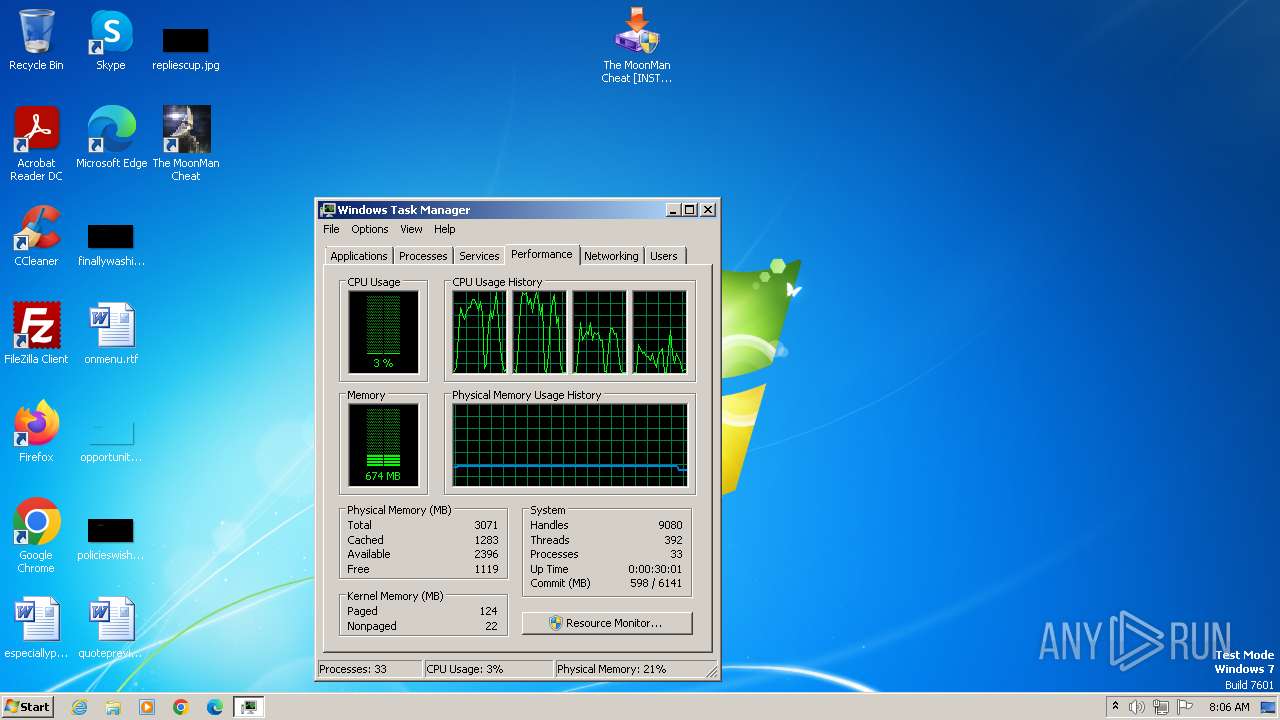The height and width of the screenshot is (720, 1280).
Task: Click the first CPU Usage History graph
Action: [x=479, y=332]
